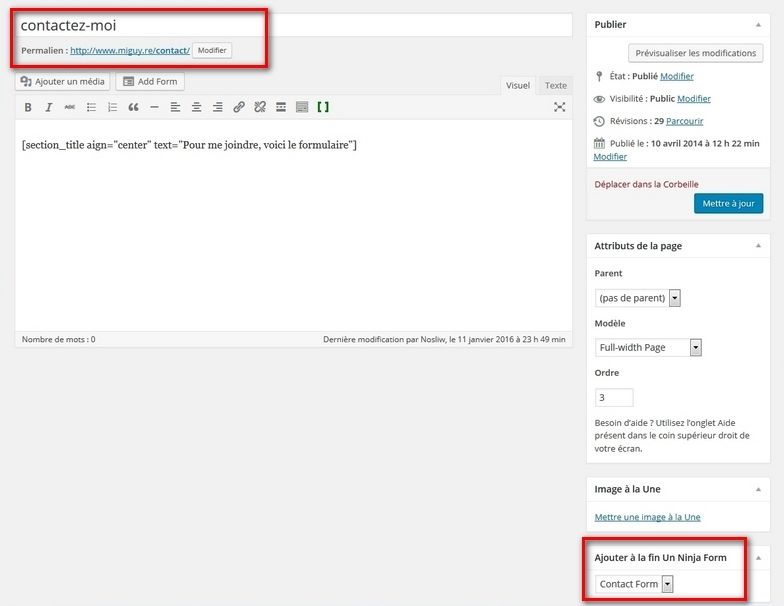Switch to the Texte editor tab
The width and height of the screenshot is (784, 606).
tap(555, 86)
